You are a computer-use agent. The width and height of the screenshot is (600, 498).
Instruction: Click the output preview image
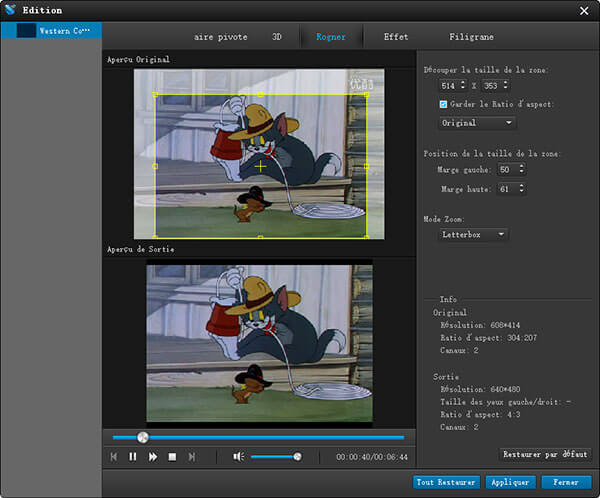coord(259,343)
